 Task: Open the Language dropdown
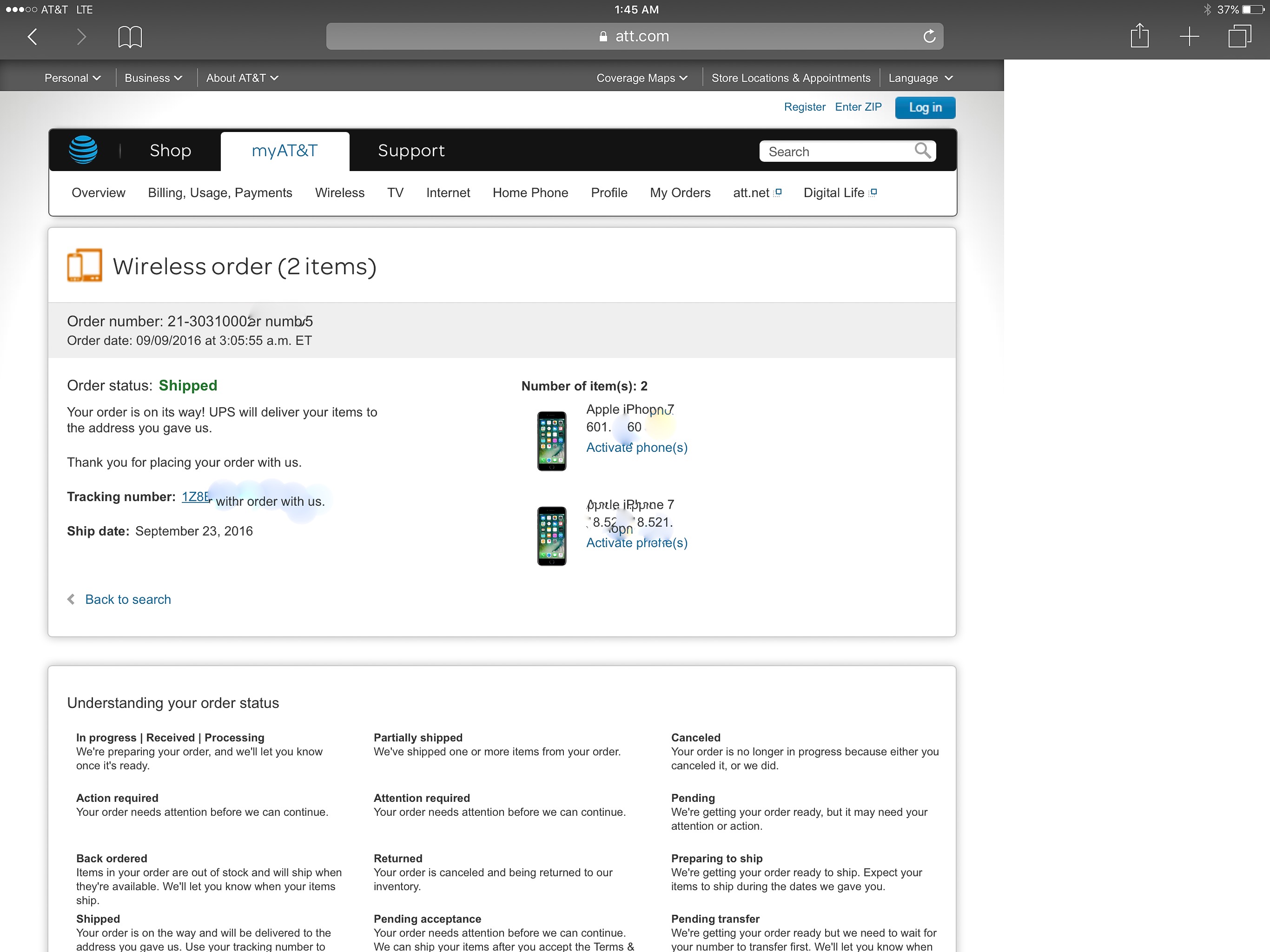[x=920, y=78]
